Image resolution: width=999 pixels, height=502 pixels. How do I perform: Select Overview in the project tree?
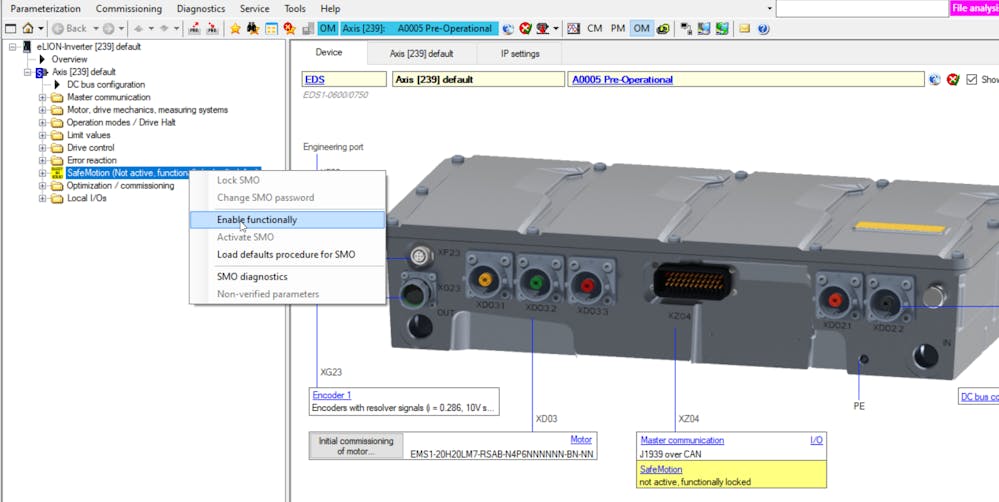69,60
